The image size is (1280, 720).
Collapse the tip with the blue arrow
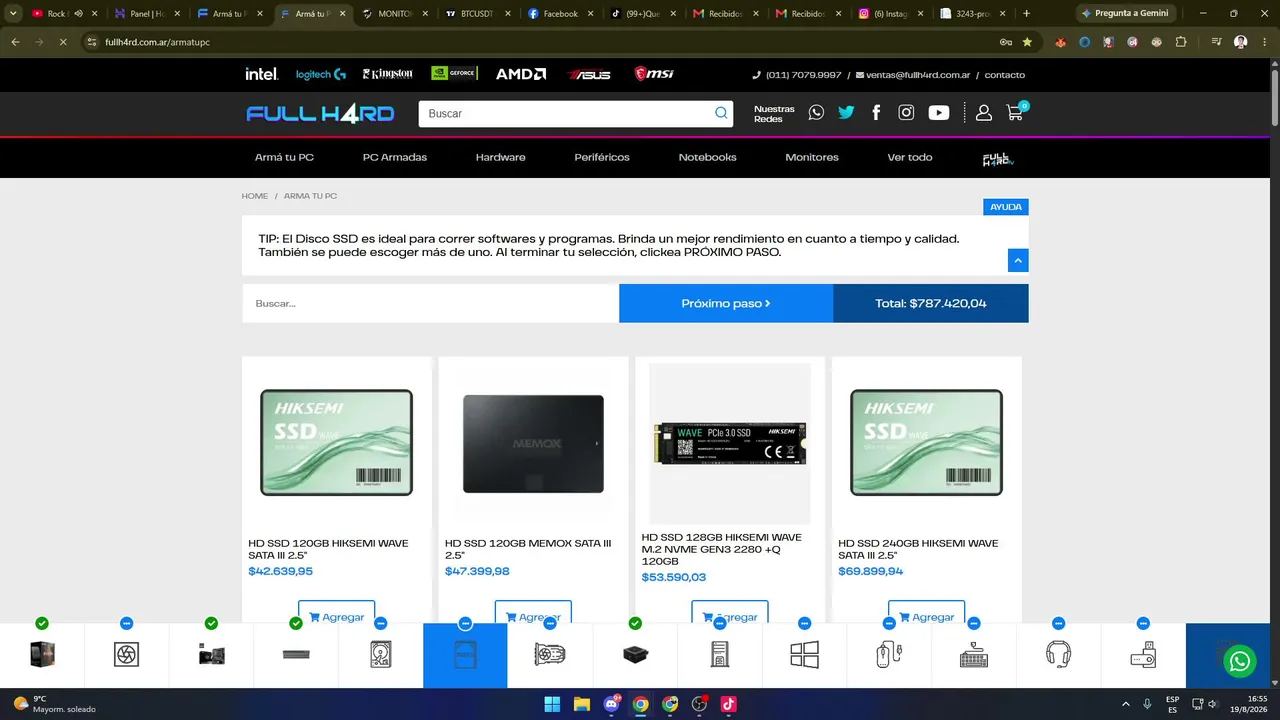[x=1018, y=260]
